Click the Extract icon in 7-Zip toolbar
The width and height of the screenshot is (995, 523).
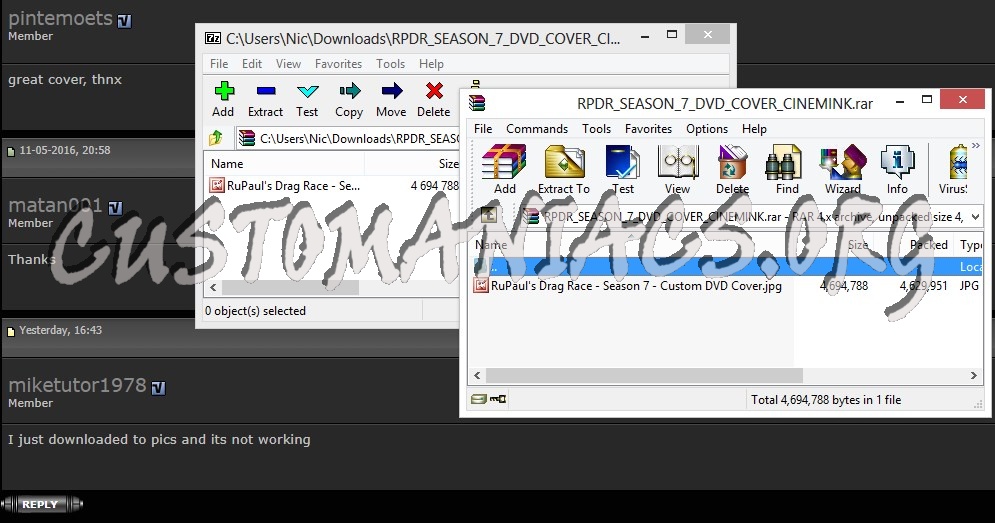click(265, 91)
